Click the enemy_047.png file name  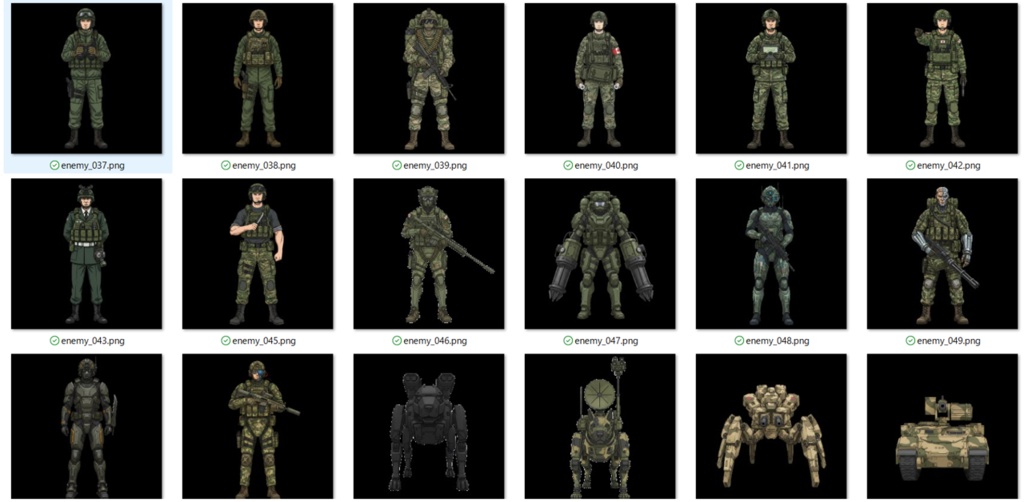[606, 341]
